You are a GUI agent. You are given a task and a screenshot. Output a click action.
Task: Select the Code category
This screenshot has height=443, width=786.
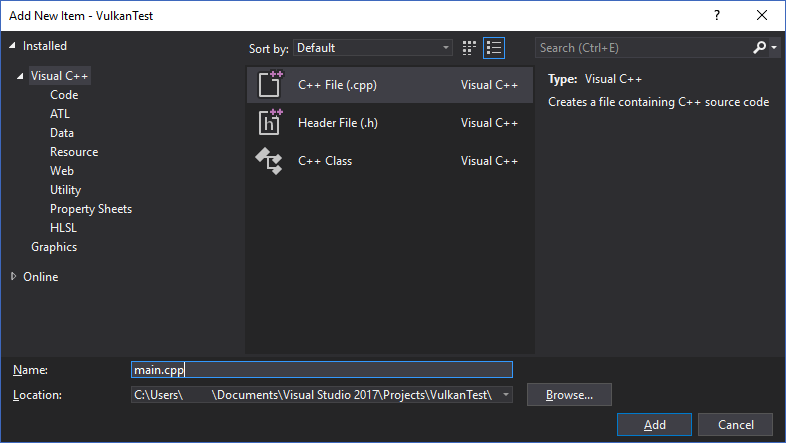tap(64, 95)
